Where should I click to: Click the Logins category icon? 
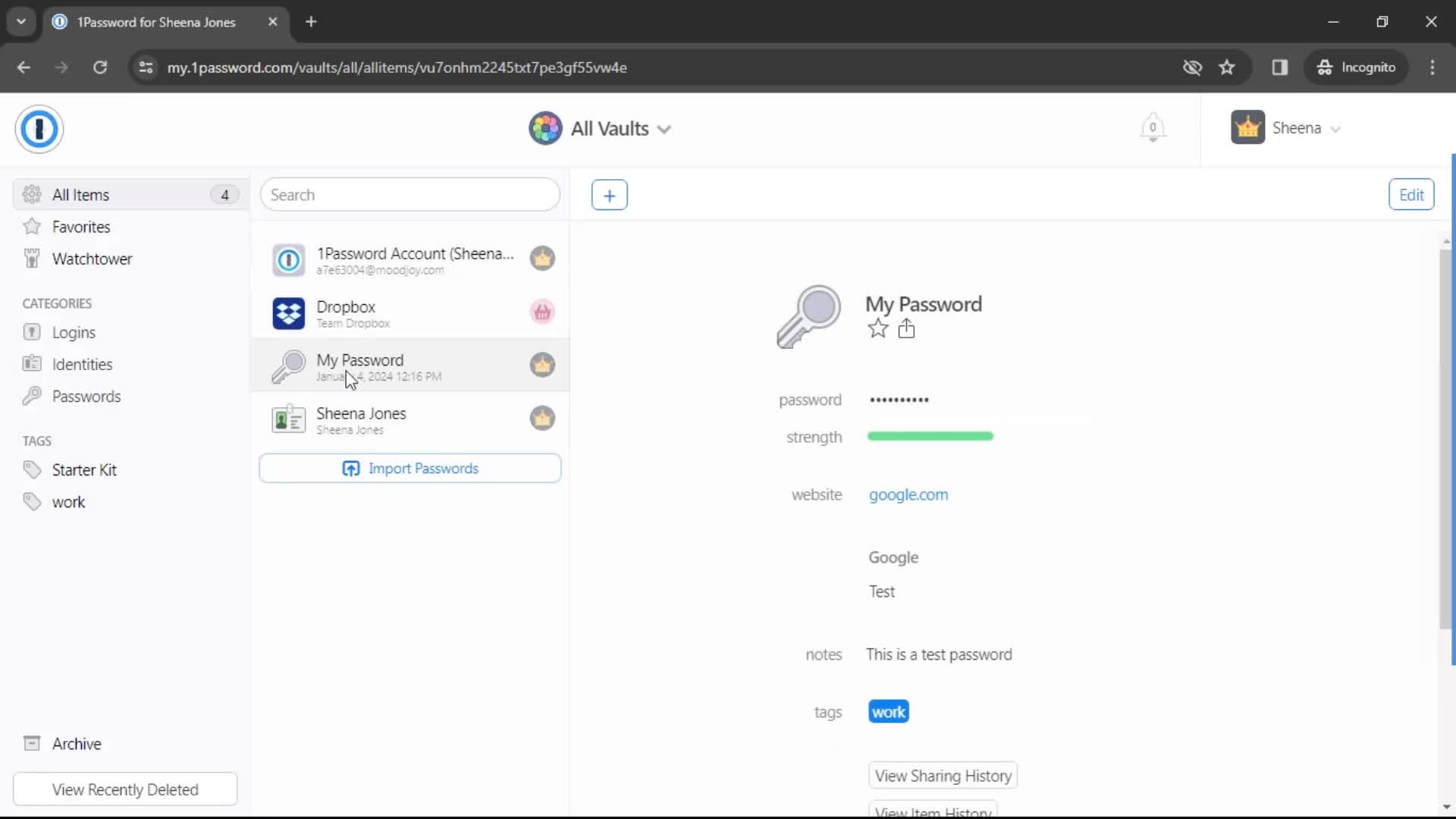click(31, 332)
